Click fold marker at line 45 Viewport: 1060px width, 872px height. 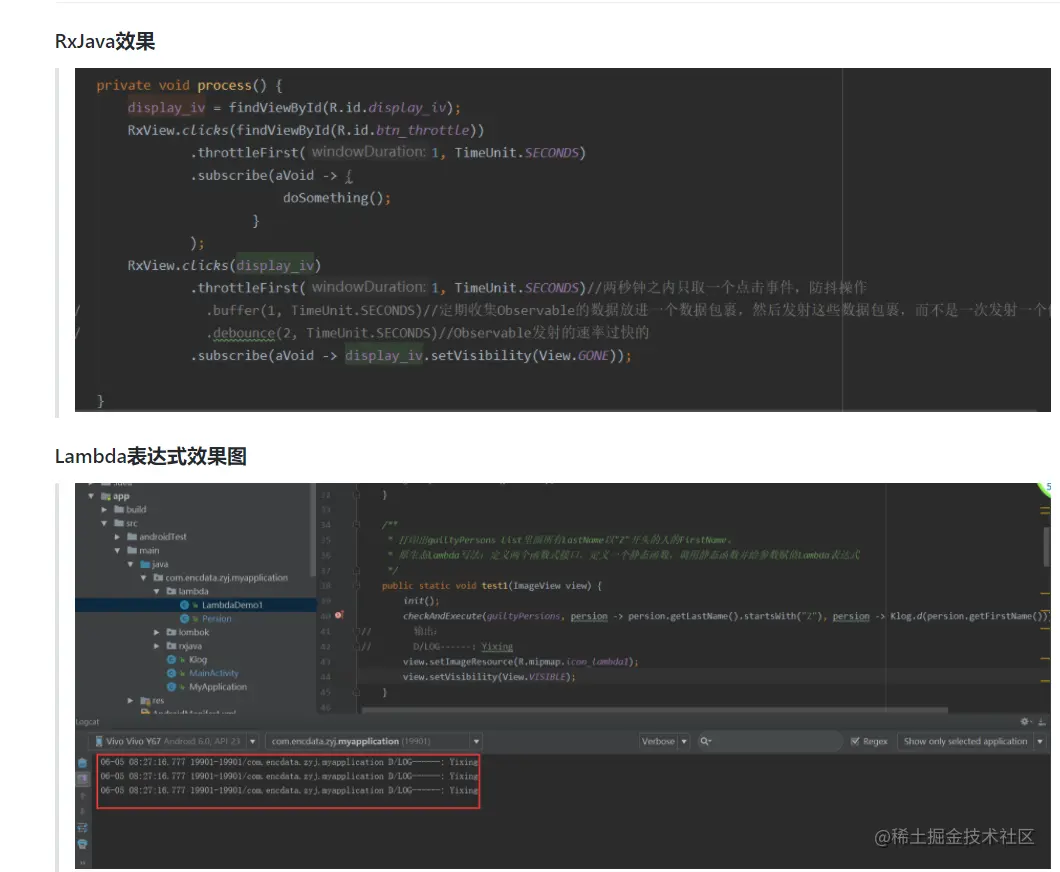pyautogui.click(x=356, y=692)
